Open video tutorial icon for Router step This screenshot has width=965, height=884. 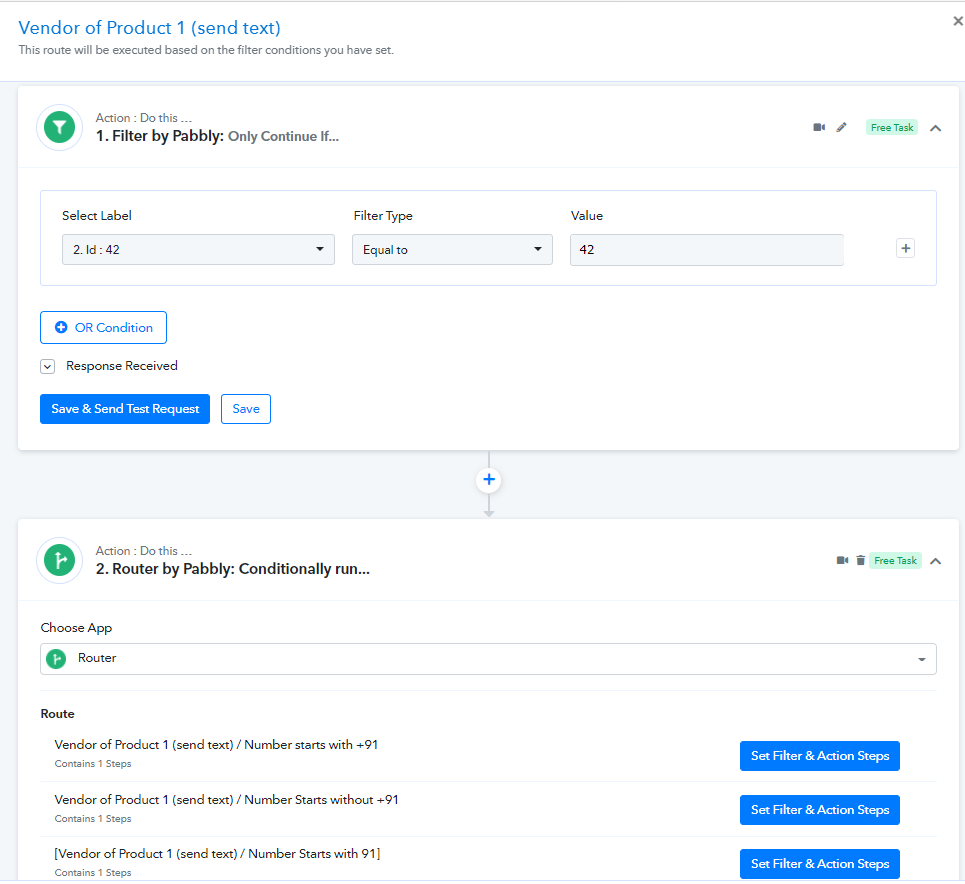(842, 560)
